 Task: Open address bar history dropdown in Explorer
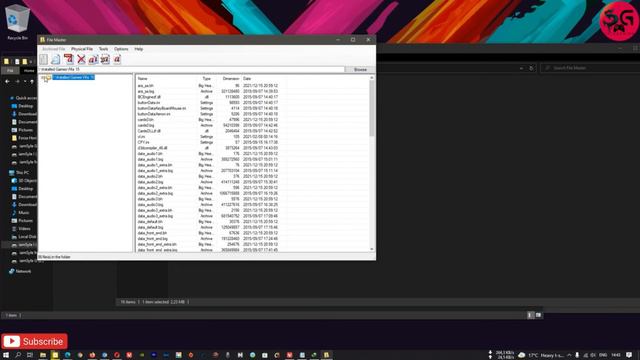pos(521,68)
